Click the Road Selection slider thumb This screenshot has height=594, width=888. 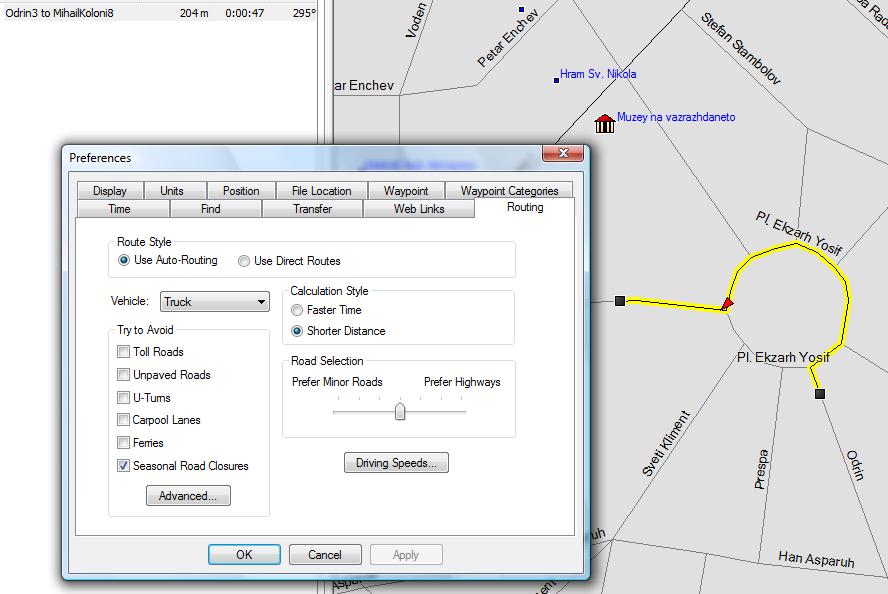point(400,411)
